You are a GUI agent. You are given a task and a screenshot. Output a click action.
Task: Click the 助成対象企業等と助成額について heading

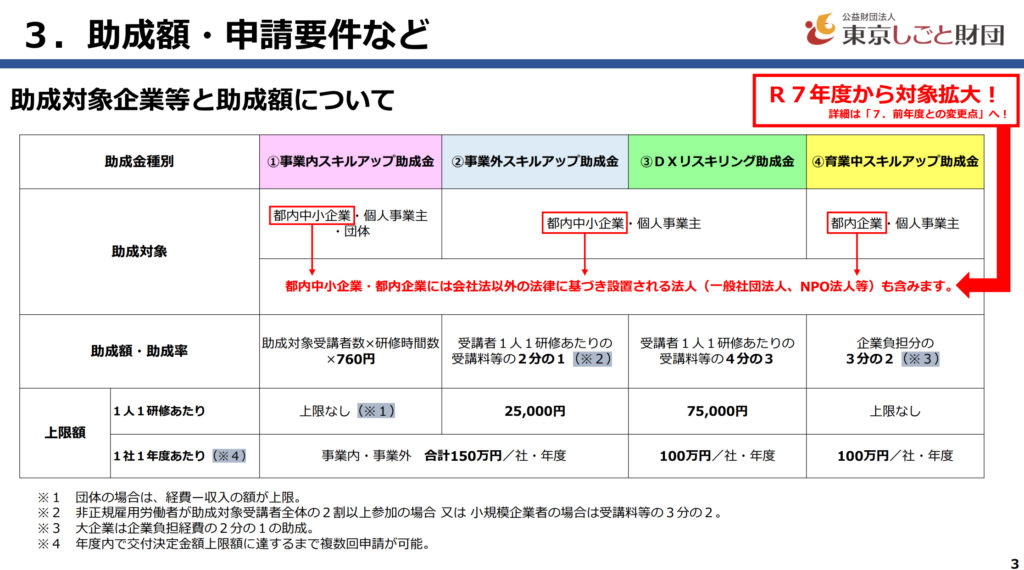click(x=202, y=99)
